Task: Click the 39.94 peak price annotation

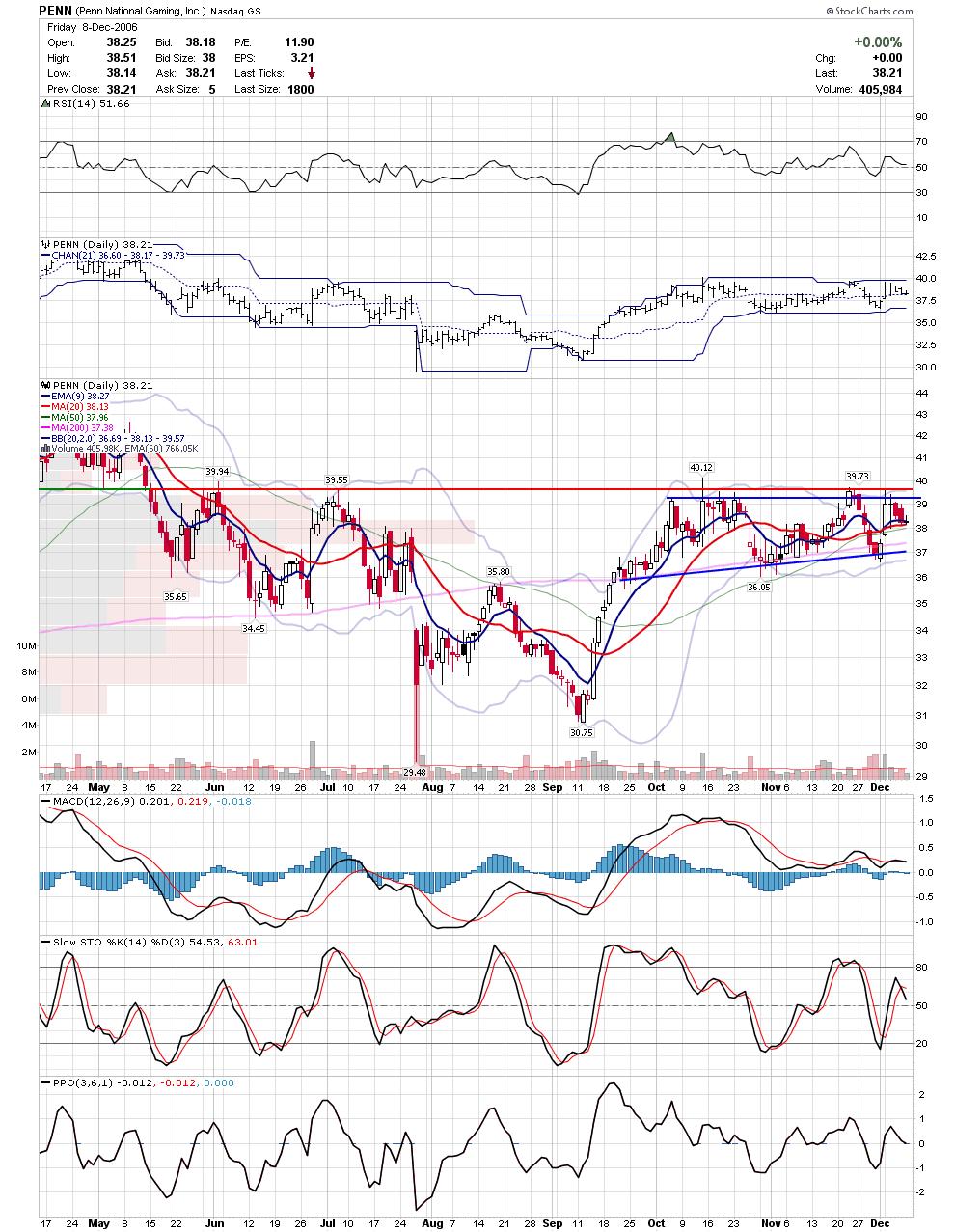Action: coord(217,472)
